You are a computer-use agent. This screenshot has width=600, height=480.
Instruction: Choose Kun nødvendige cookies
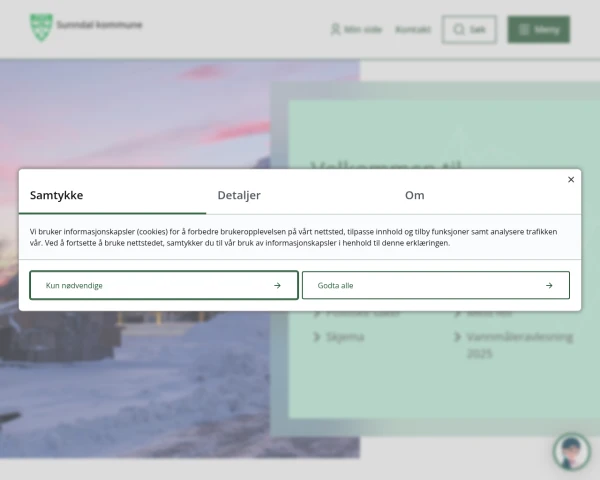[x=164, y=285]
